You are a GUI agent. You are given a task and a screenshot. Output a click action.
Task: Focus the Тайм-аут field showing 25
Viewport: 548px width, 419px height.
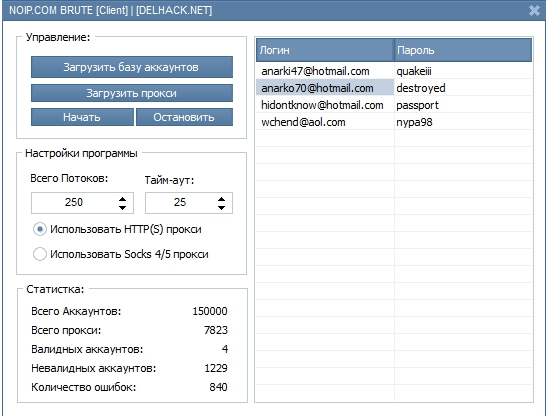coord(189,203)
